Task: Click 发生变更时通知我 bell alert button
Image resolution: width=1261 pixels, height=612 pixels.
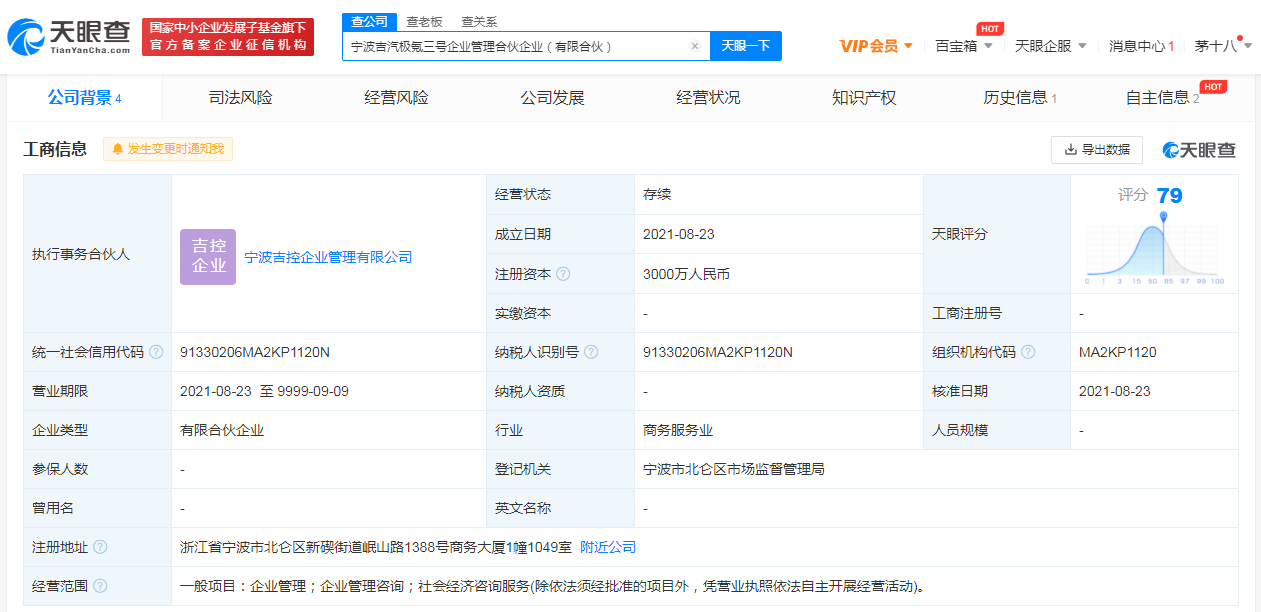Action: click(x=168, y=149)
